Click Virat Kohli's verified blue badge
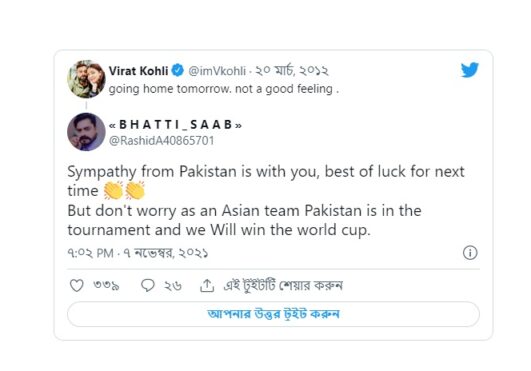The height and width of the screenshot is (371, 531). (x=177, y=70)
